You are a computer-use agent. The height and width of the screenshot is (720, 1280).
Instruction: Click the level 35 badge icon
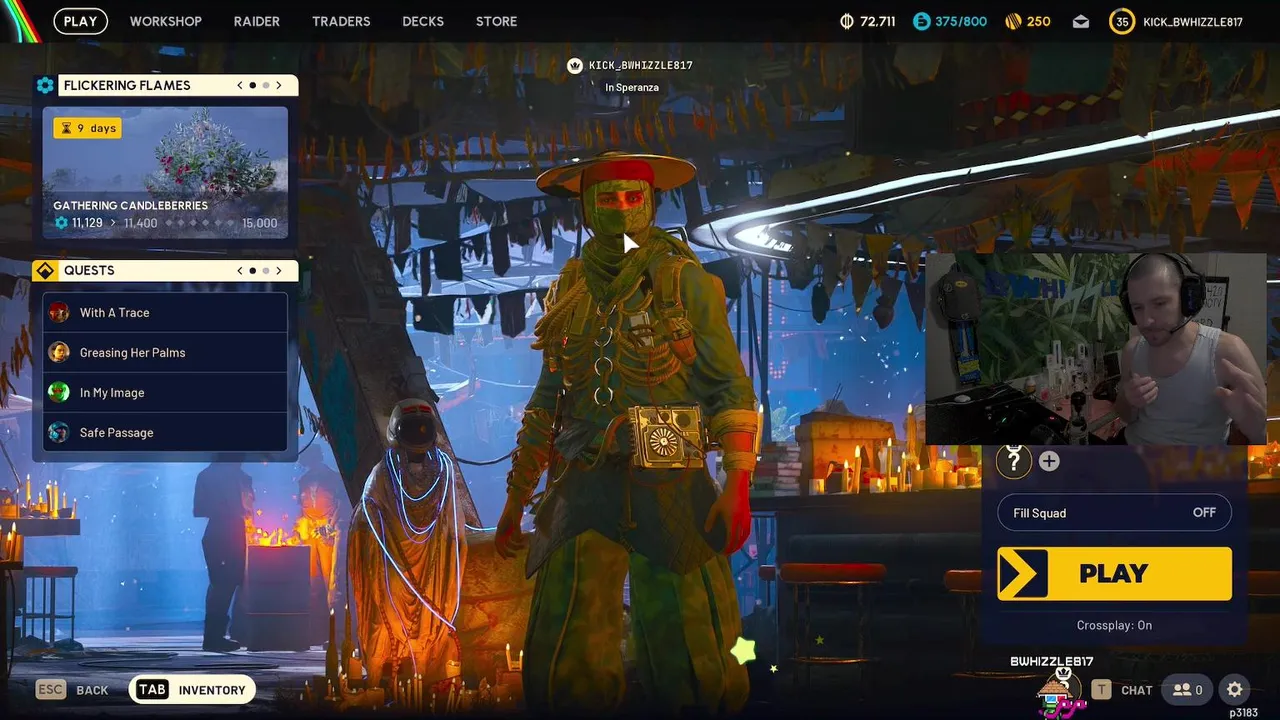click(1122, 21)
